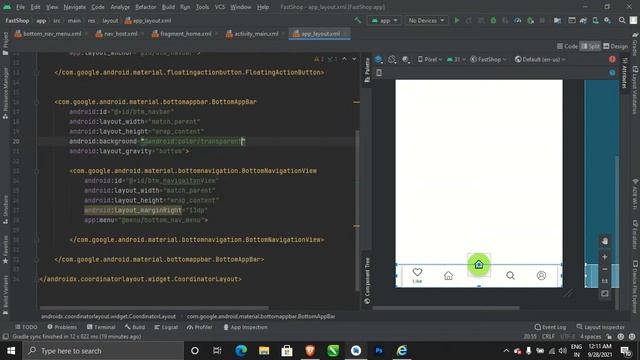Image resolution: width=640 pixels, height=360 pixels.
Task: Click the red error indicator in design toolbar
Action: [612, 59]
